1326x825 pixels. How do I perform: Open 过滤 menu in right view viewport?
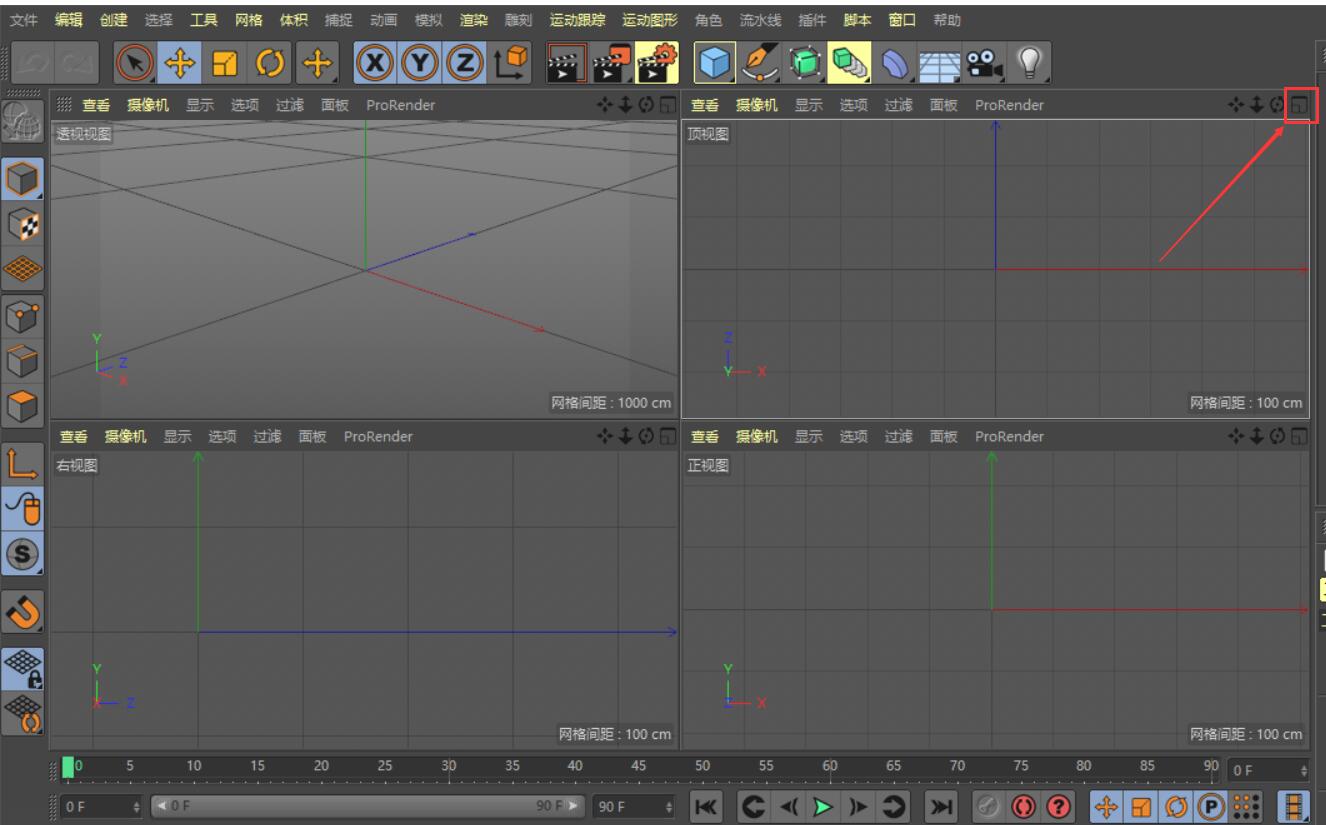267,436
